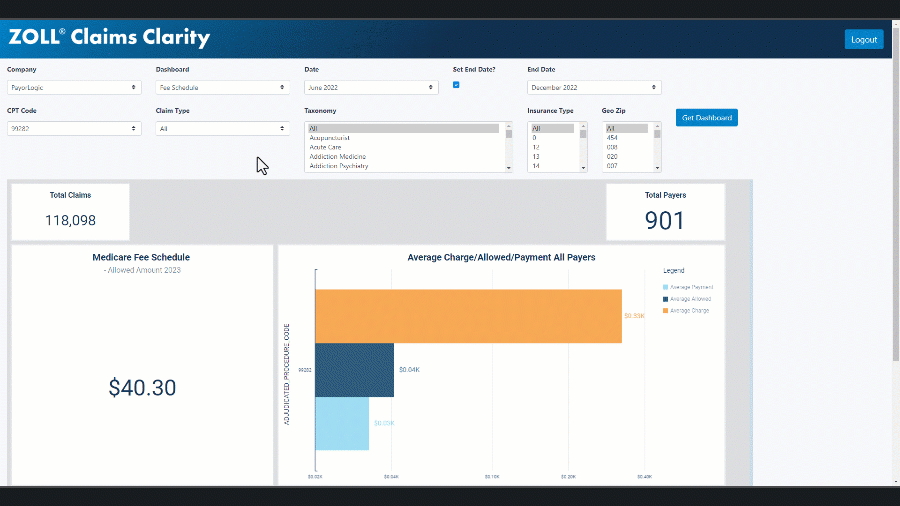The image size is (900, 506).
Task: Click the Average Charge legend swatch
Action: [665, 310]
